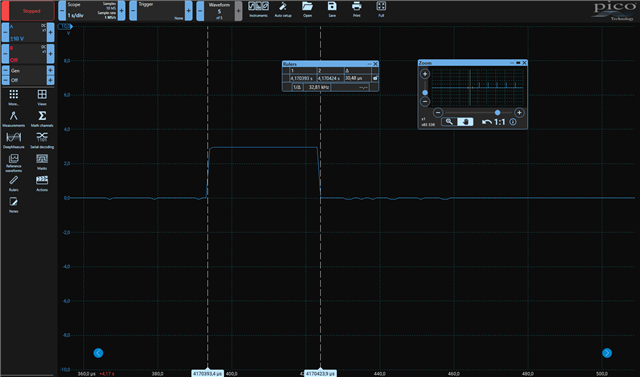Show Zoom panel info icon
This screenshot has height=377, width=640.
tap(513, 122)
